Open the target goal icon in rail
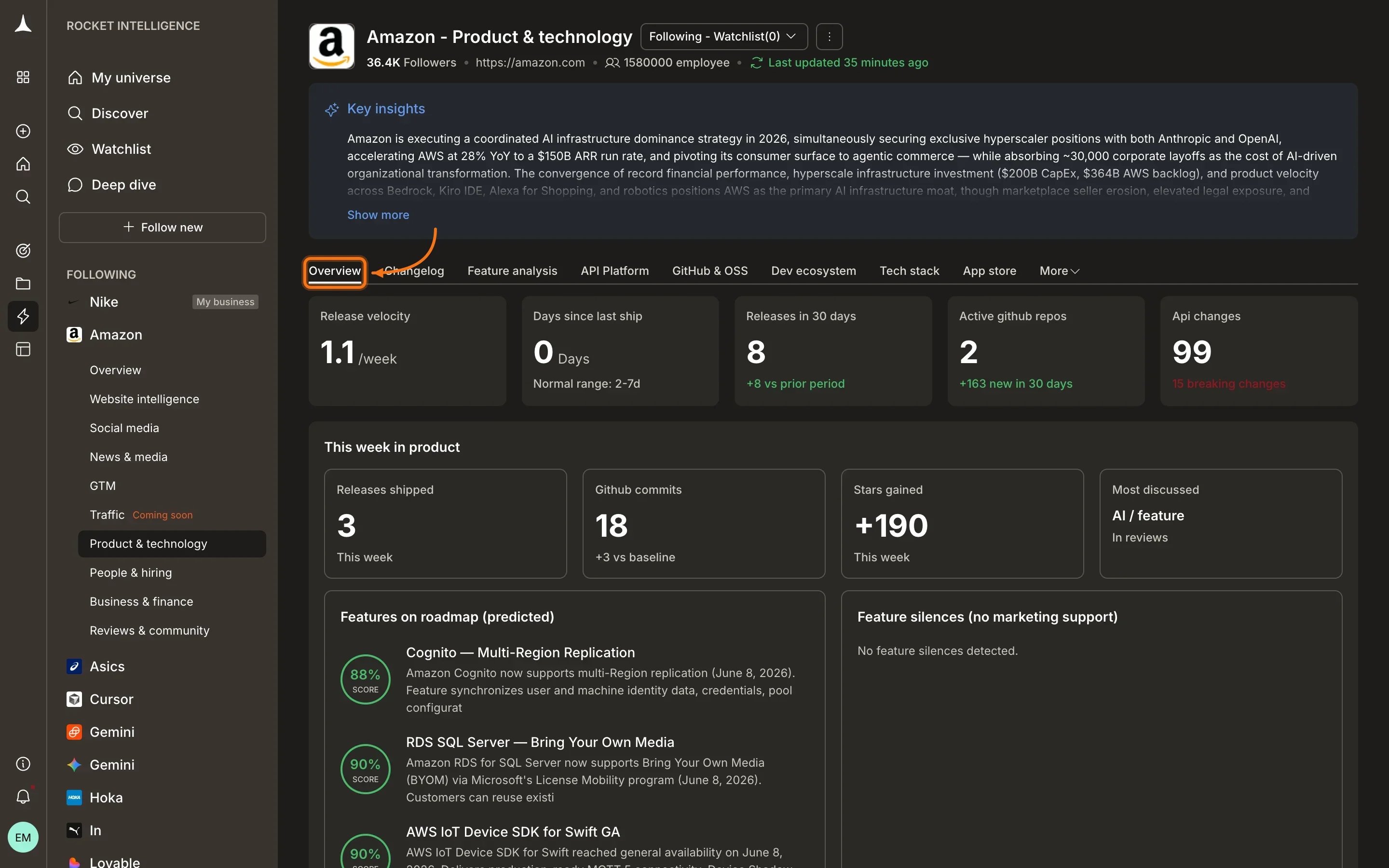Screen dimensions: 1389x868 (23, 251)
